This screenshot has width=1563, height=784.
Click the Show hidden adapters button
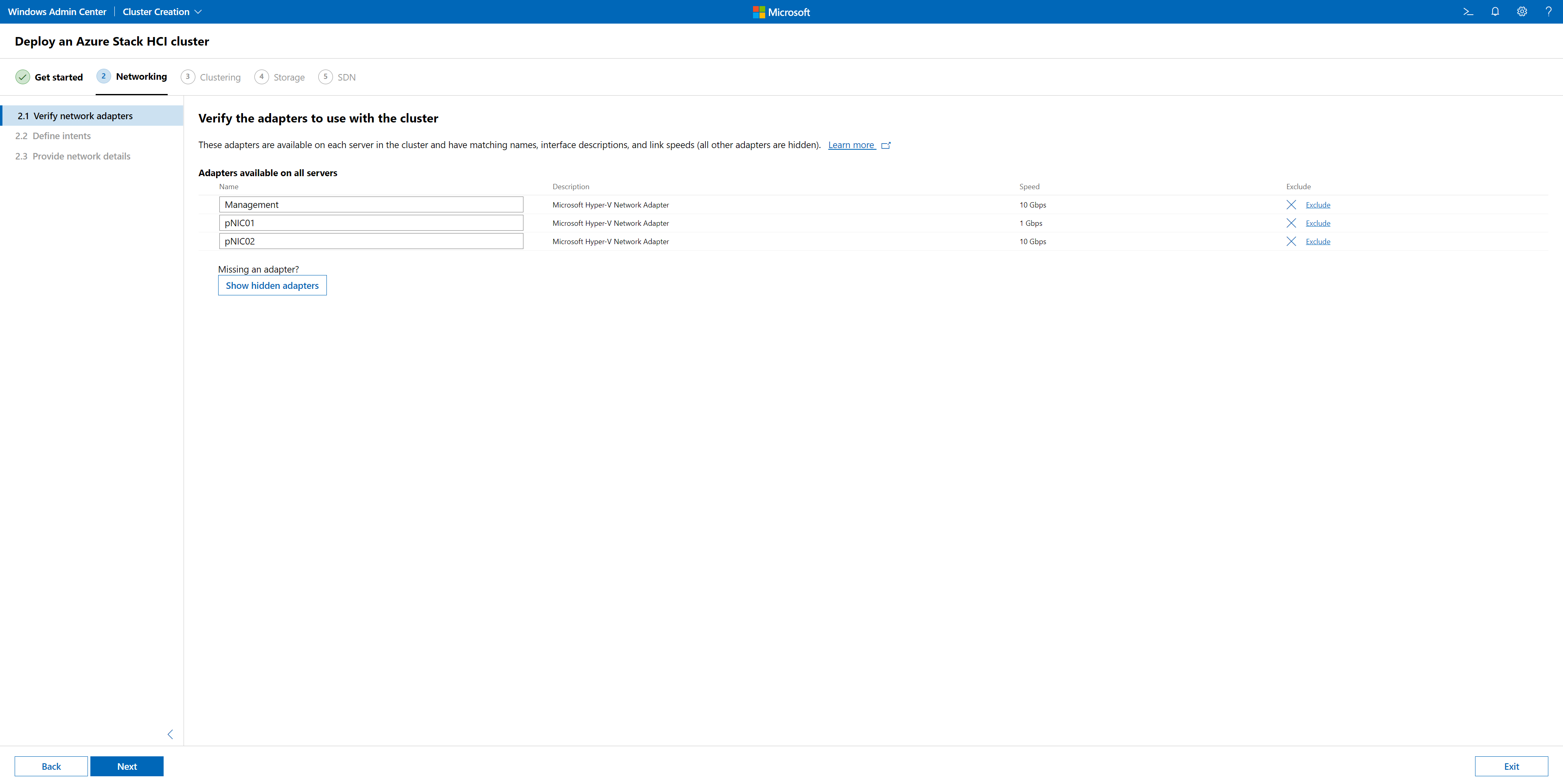click(272, 286)
